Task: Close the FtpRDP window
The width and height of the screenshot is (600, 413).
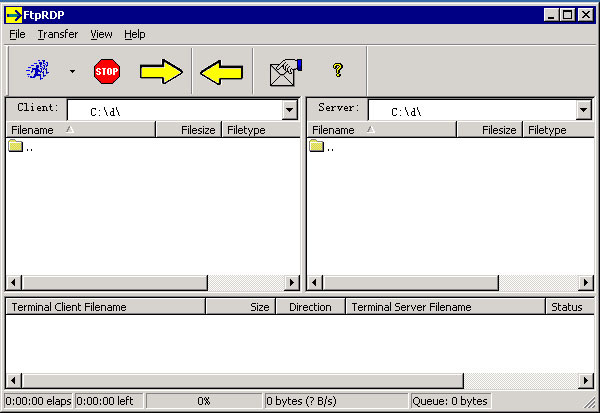Action: (x=586, y=15)
